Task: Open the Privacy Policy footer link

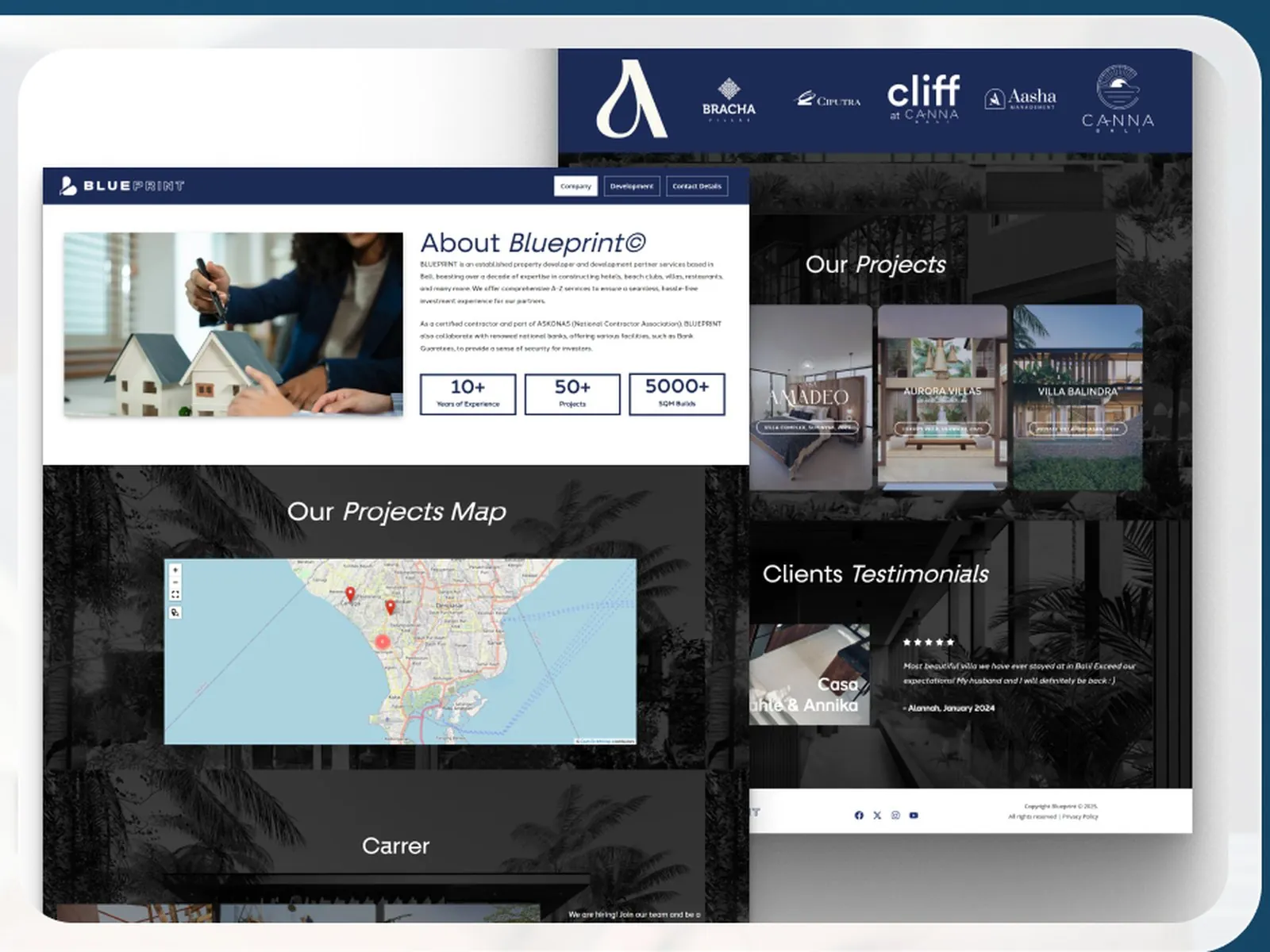Action: click(x=1080, y=816)
